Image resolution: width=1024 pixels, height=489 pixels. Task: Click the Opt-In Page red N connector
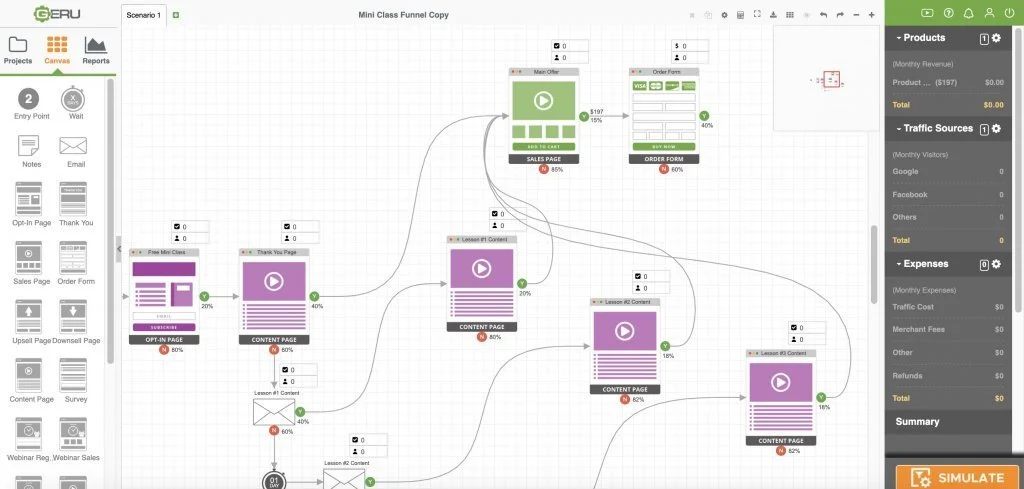164,350
